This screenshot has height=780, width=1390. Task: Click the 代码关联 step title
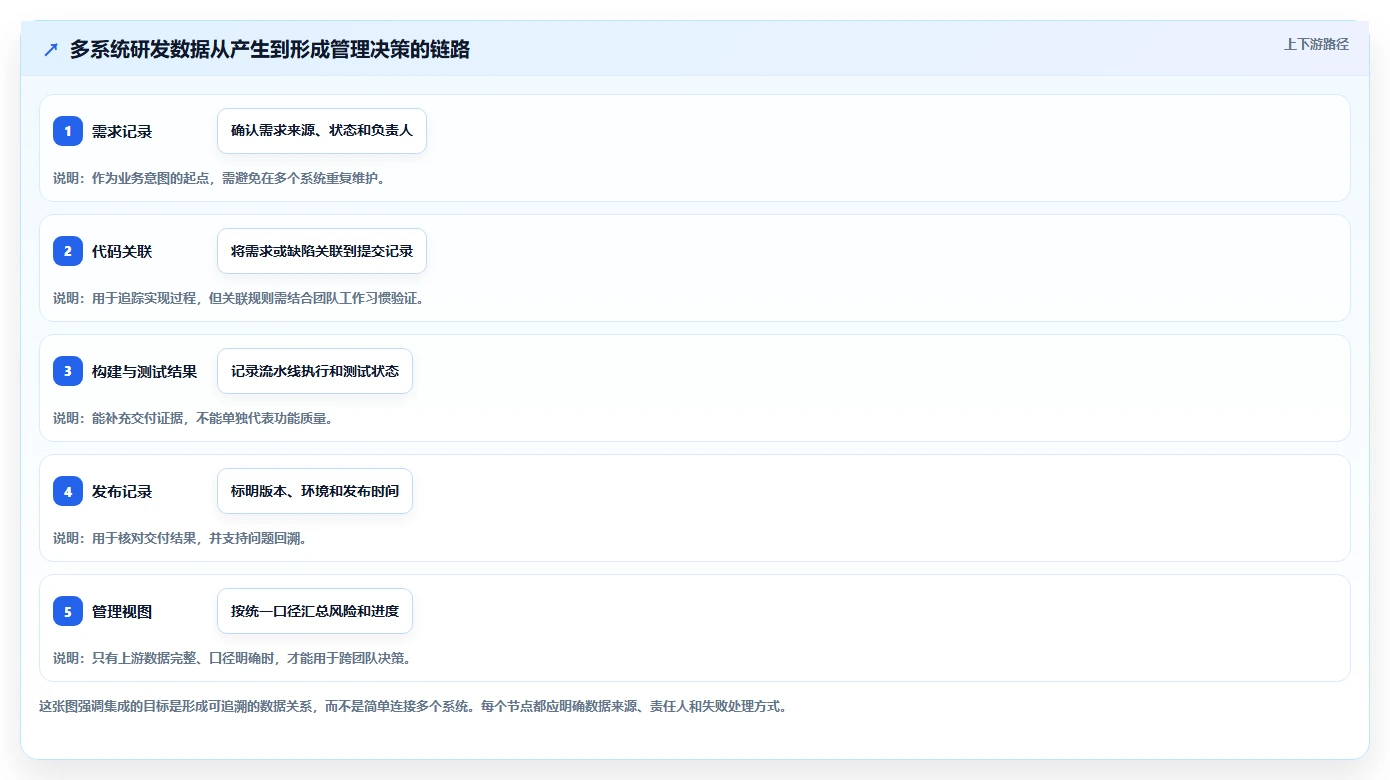122,251
